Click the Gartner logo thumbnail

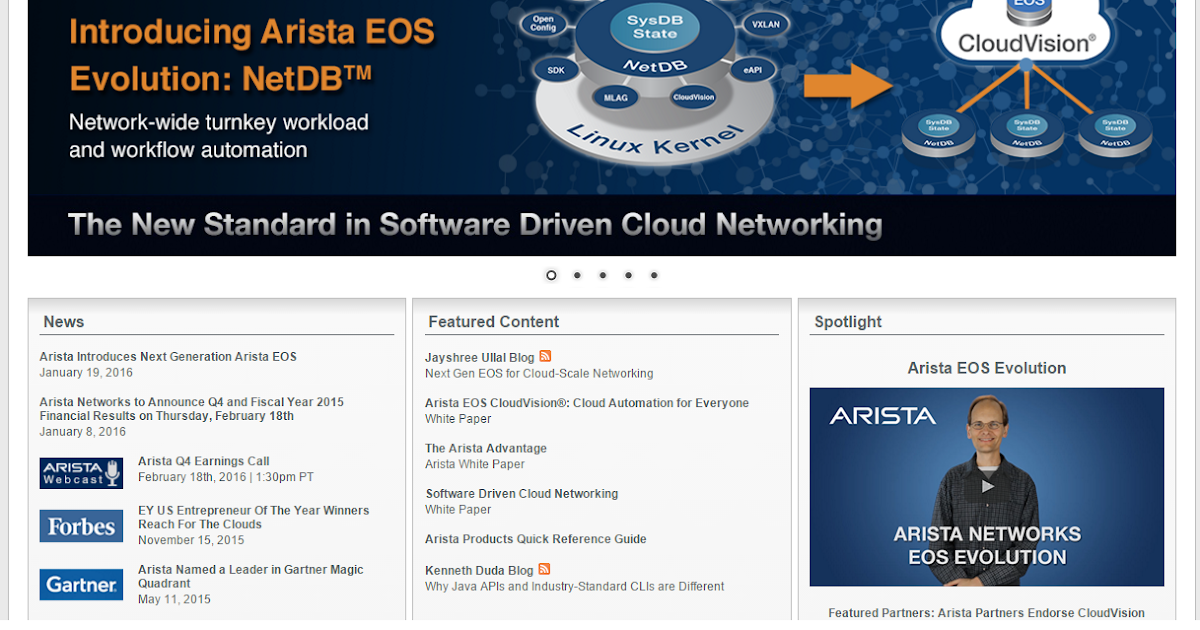tap(81, 585)
